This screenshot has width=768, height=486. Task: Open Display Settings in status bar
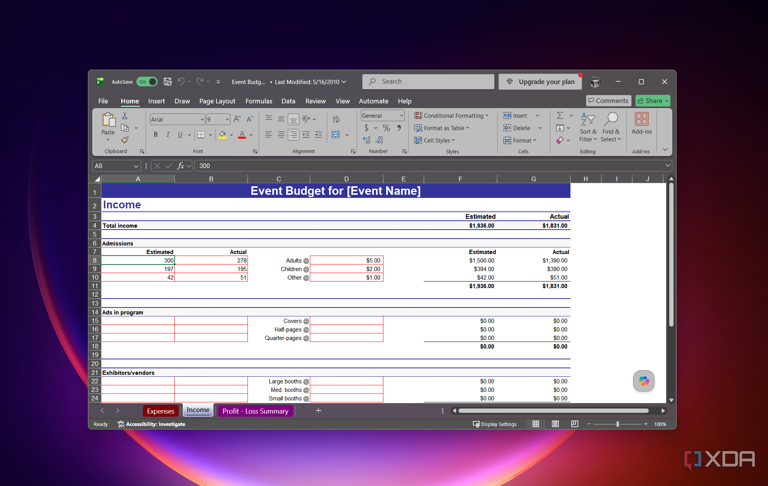point(495,424)
